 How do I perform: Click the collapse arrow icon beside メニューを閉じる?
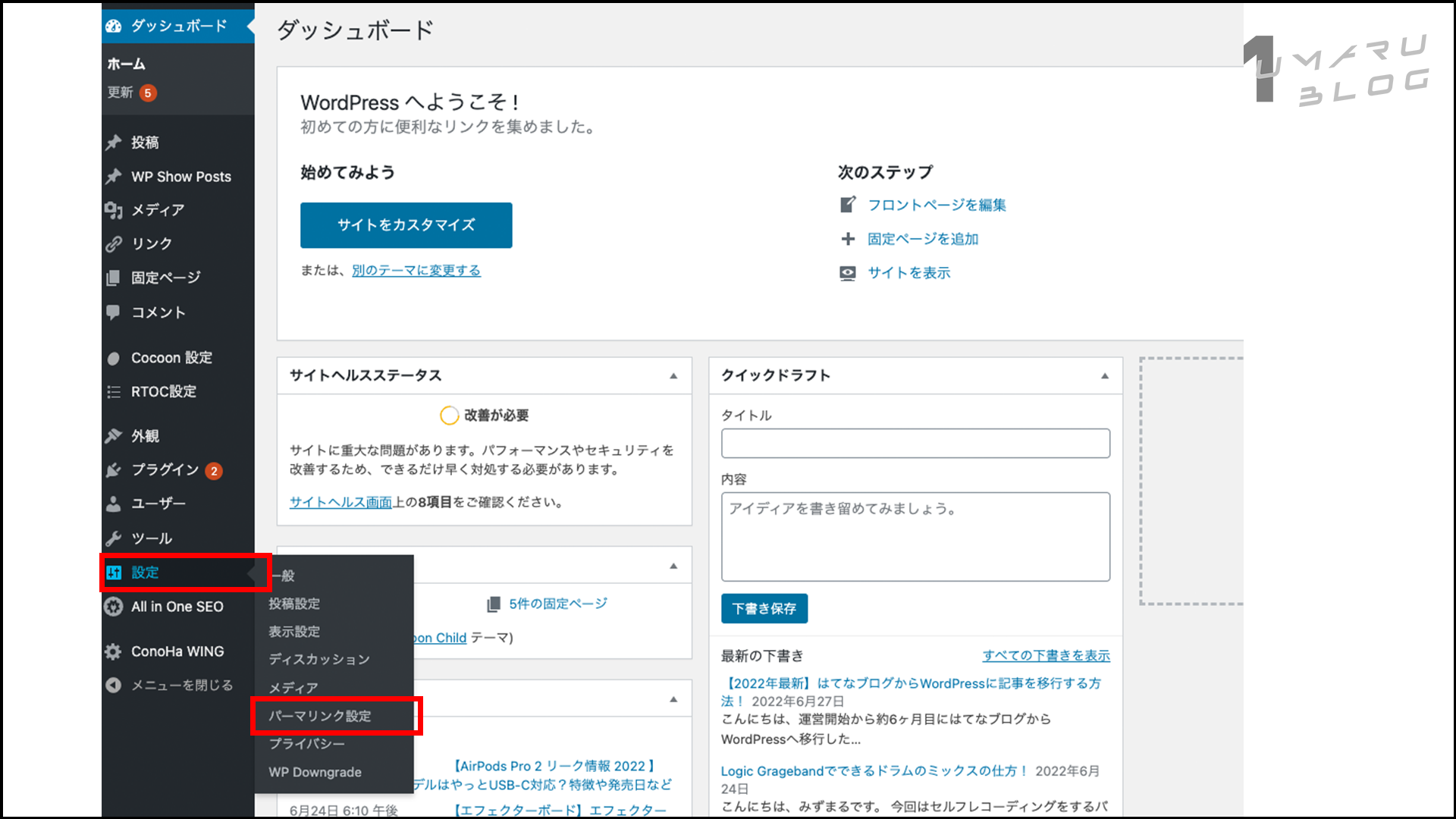point(114,686)
